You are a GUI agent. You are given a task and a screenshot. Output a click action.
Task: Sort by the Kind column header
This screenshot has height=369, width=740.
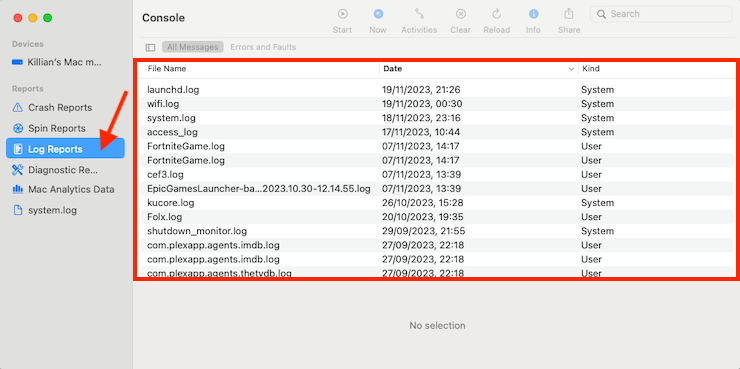click(x=591, y=69)
